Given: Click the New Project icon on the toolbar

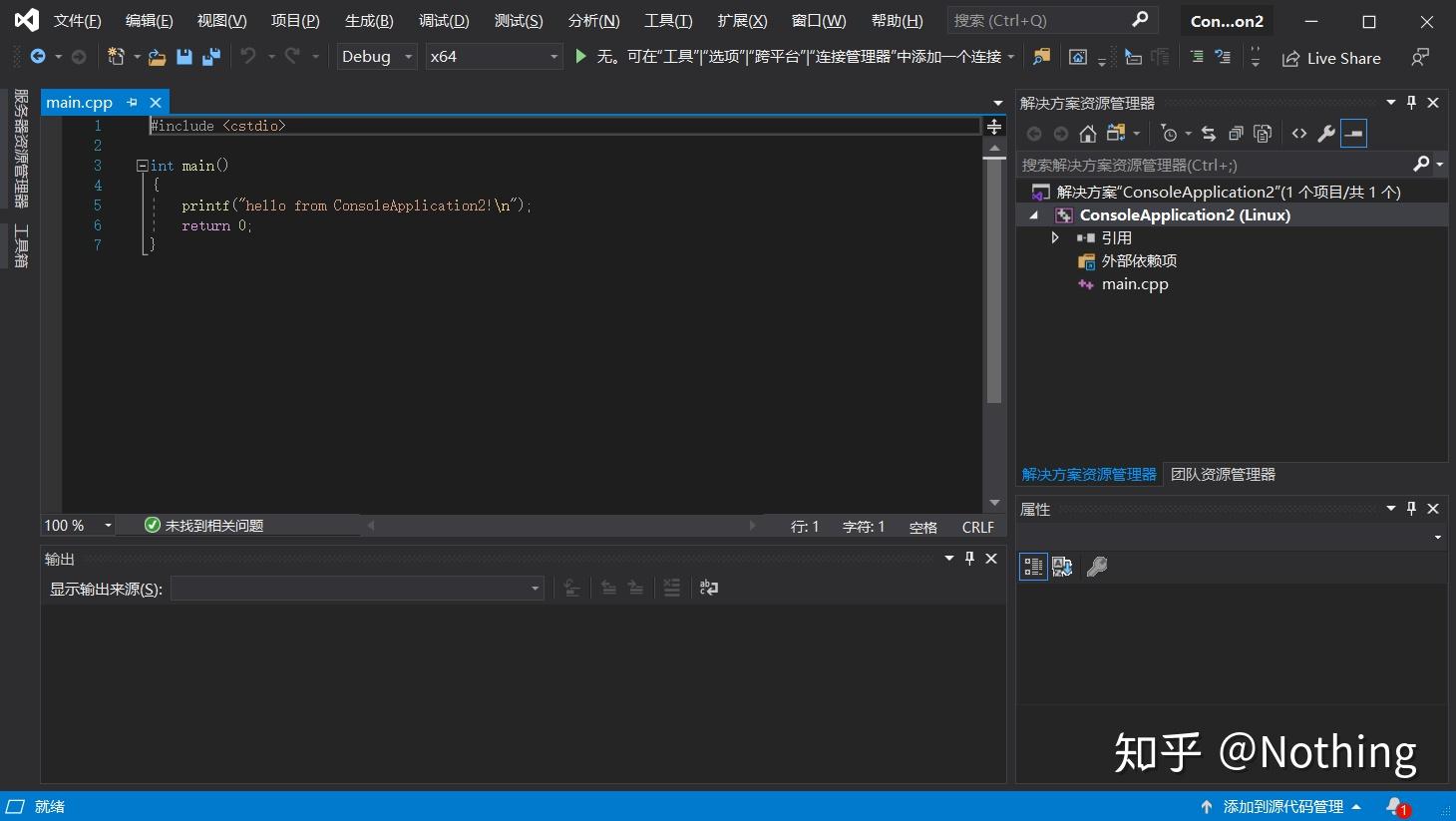Looking at the screenshot, I should tap(115, 57).
